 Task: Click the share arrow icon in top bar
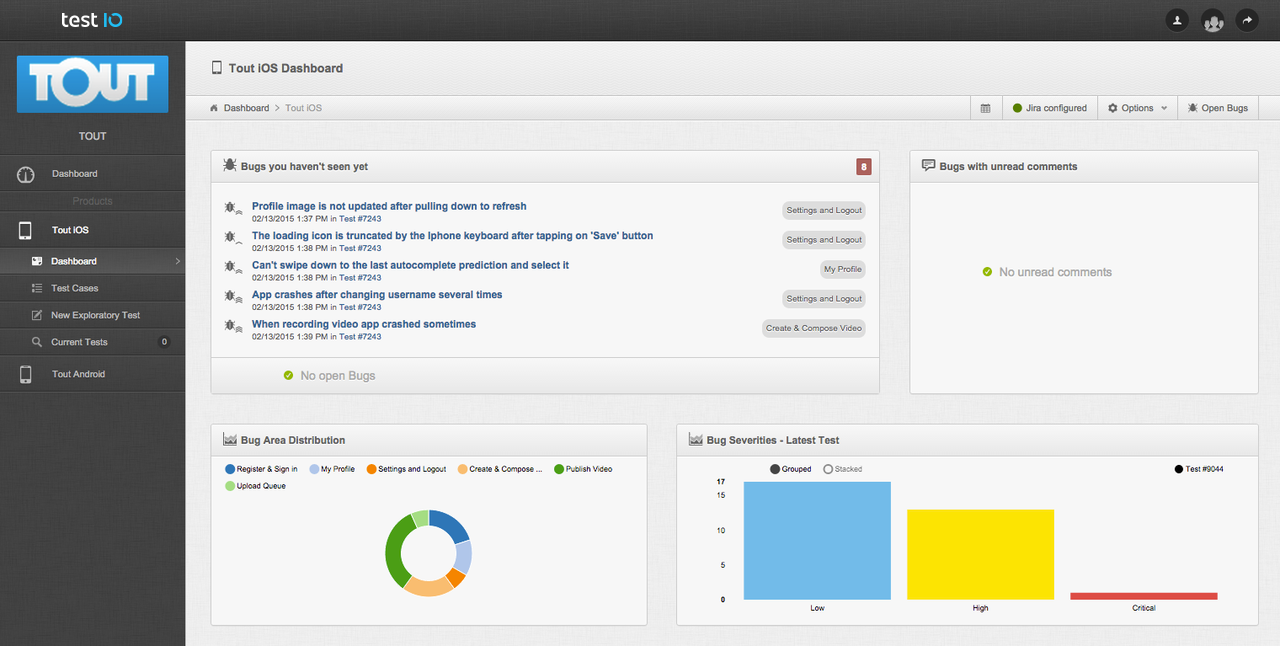click(x=1247, y=20)
